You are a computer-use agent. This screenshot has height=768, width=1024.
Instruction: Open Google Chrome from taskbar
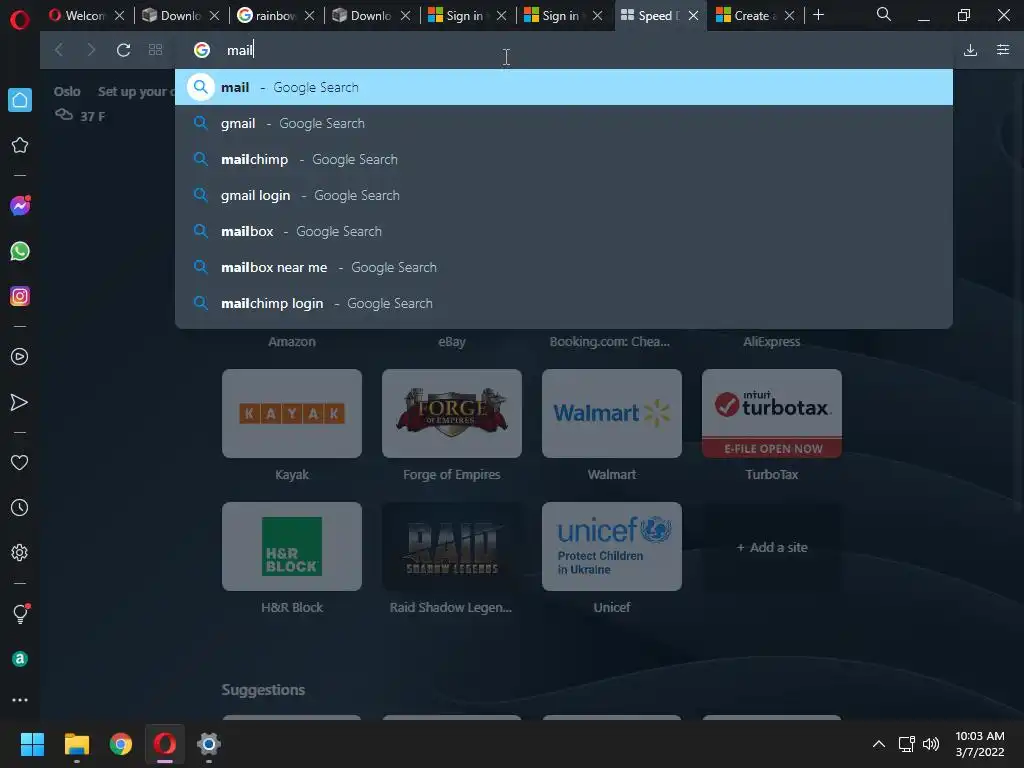121,744
